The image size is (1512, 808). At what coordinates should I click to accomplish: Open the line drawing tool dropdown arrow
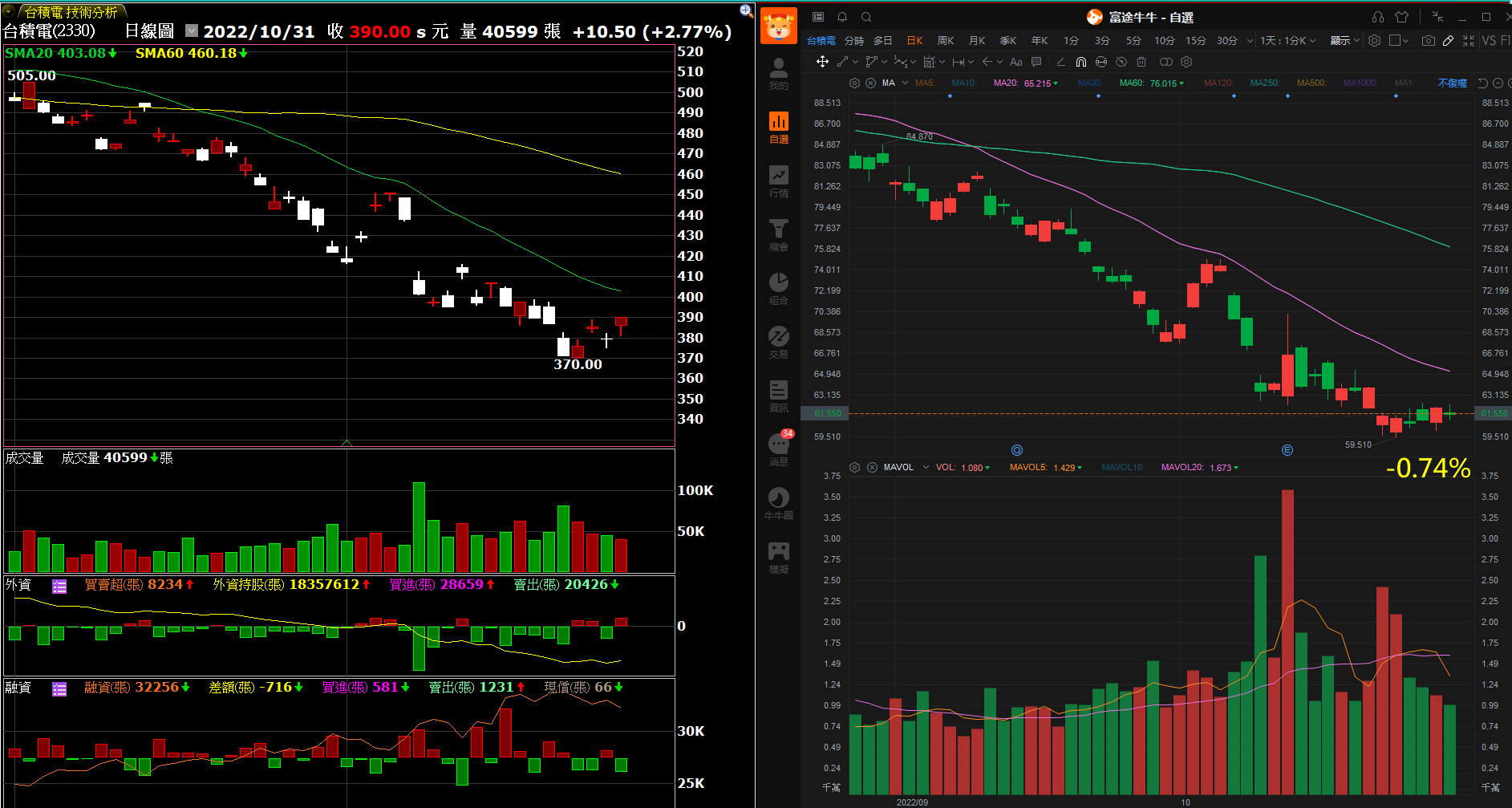coord(855,62)
